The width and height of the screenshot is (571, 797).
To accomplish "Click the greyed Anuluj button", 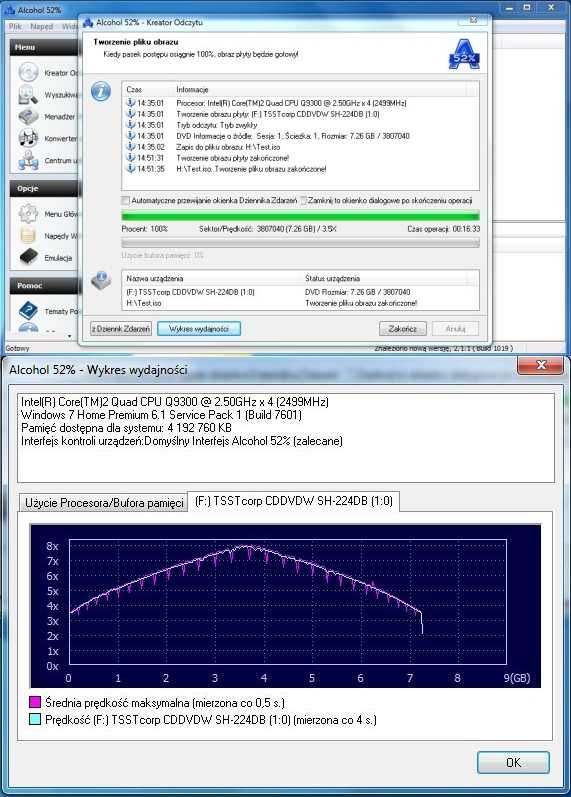I will point(455,329).
